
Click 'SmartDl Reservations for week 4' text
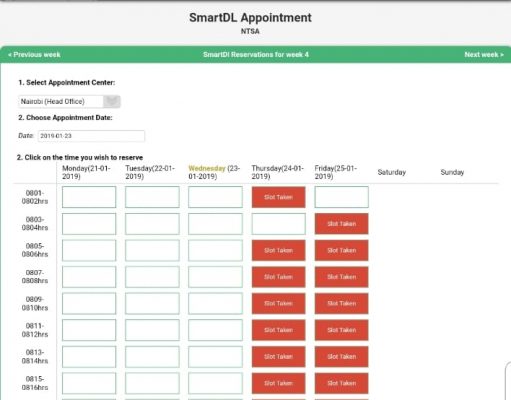[256, 55]
